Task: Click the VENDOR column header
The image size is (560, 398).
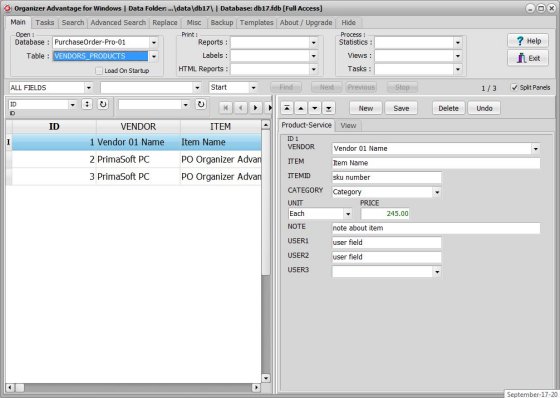Action: coord(138,126)
